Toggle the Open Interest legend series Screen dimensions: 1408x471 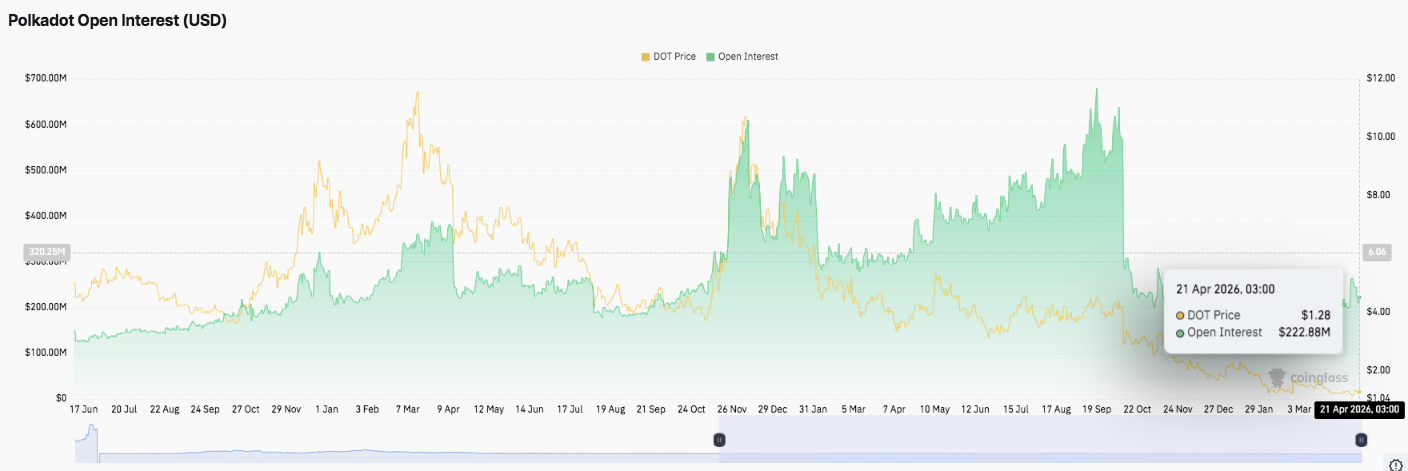click(x=742, y=57)
